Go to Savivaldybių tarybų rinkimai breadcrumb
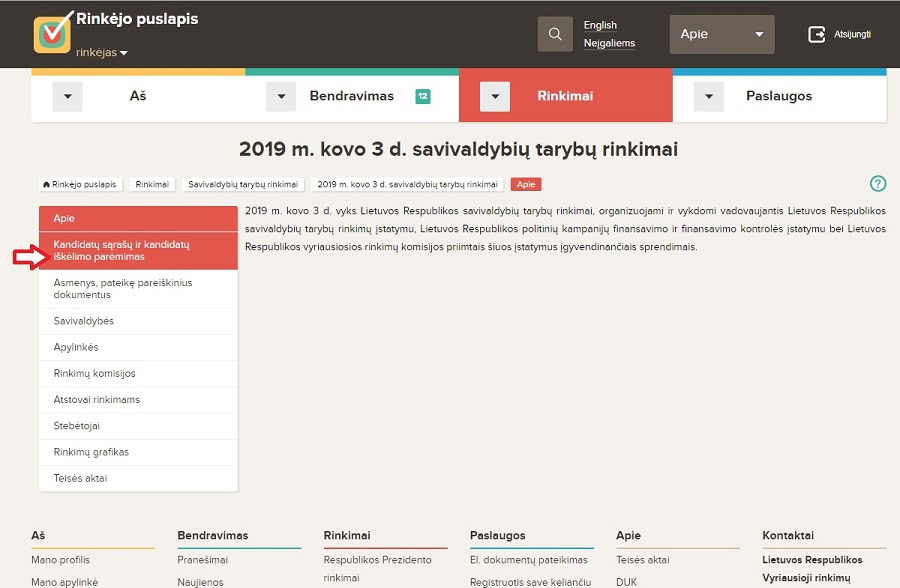 coord(243,184)
